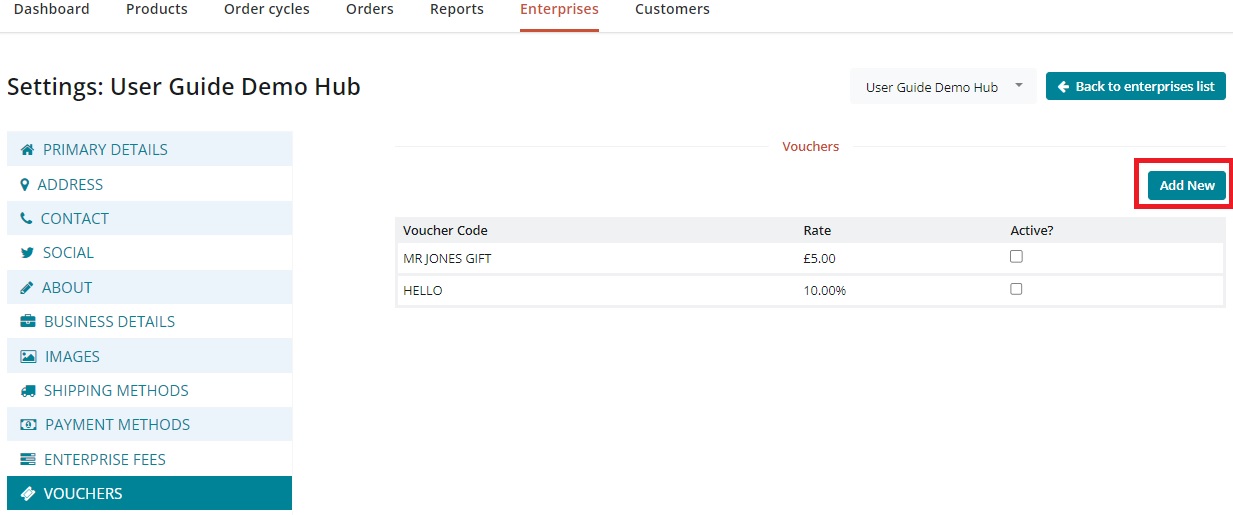Click the home icon beside Primary Details
Viewport: 1233px width, 515px height.
(28, 150)
